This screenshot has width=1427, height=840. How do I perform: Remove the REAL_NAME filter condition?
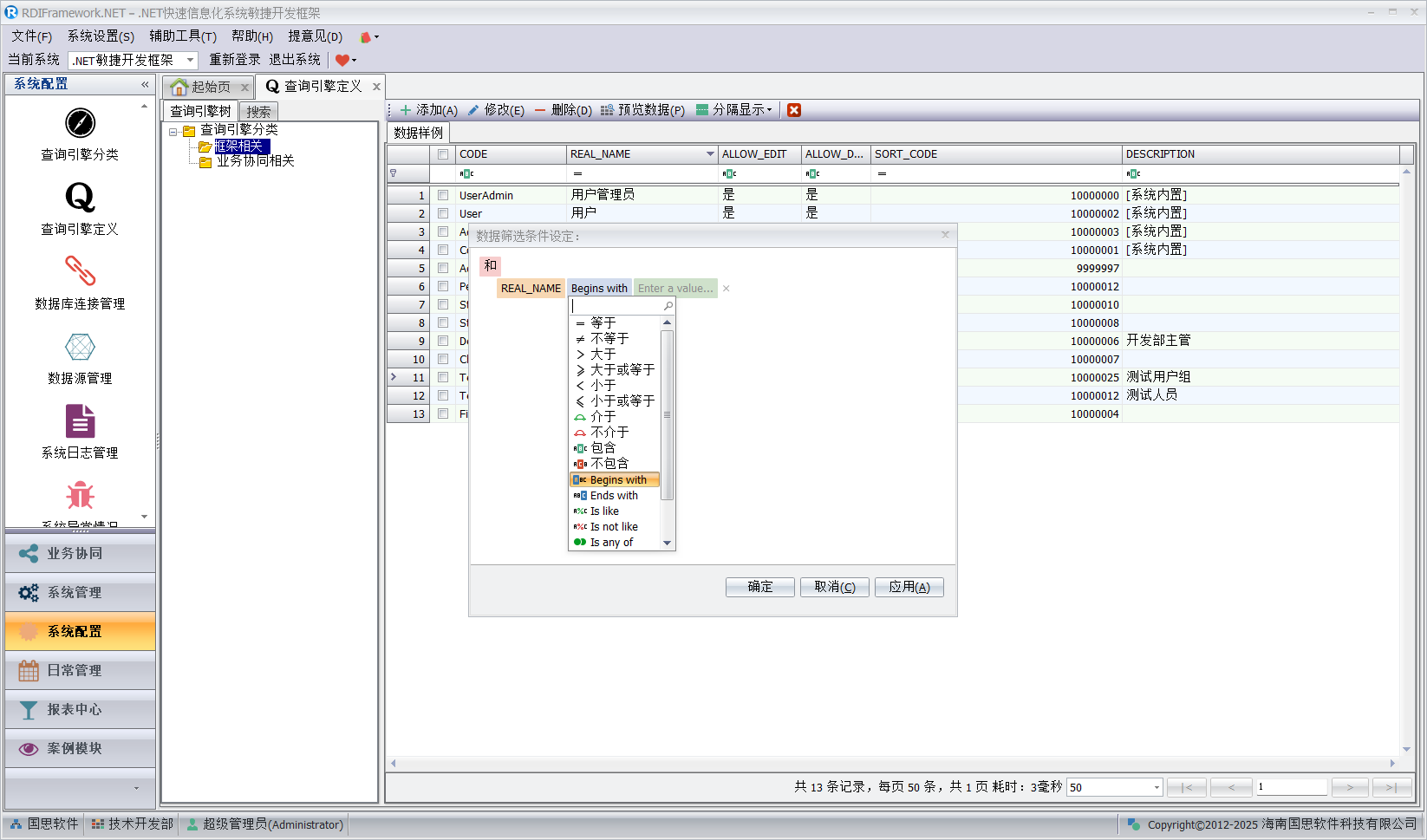coord(727,289)
